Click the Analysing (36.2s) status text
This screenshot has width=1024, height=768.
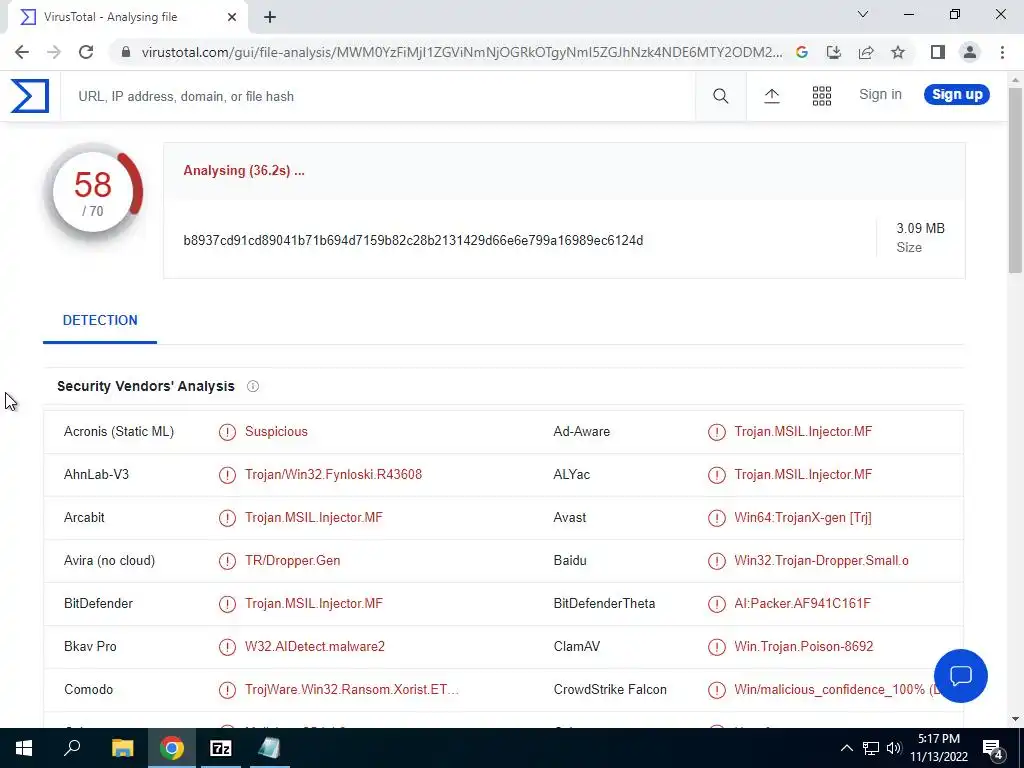click(x=244, y=171)
